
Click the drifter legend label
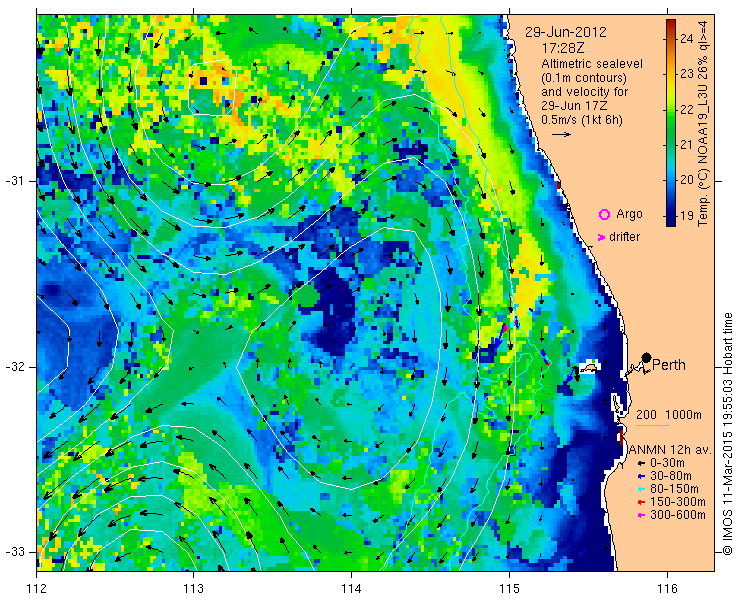(624, 237)
